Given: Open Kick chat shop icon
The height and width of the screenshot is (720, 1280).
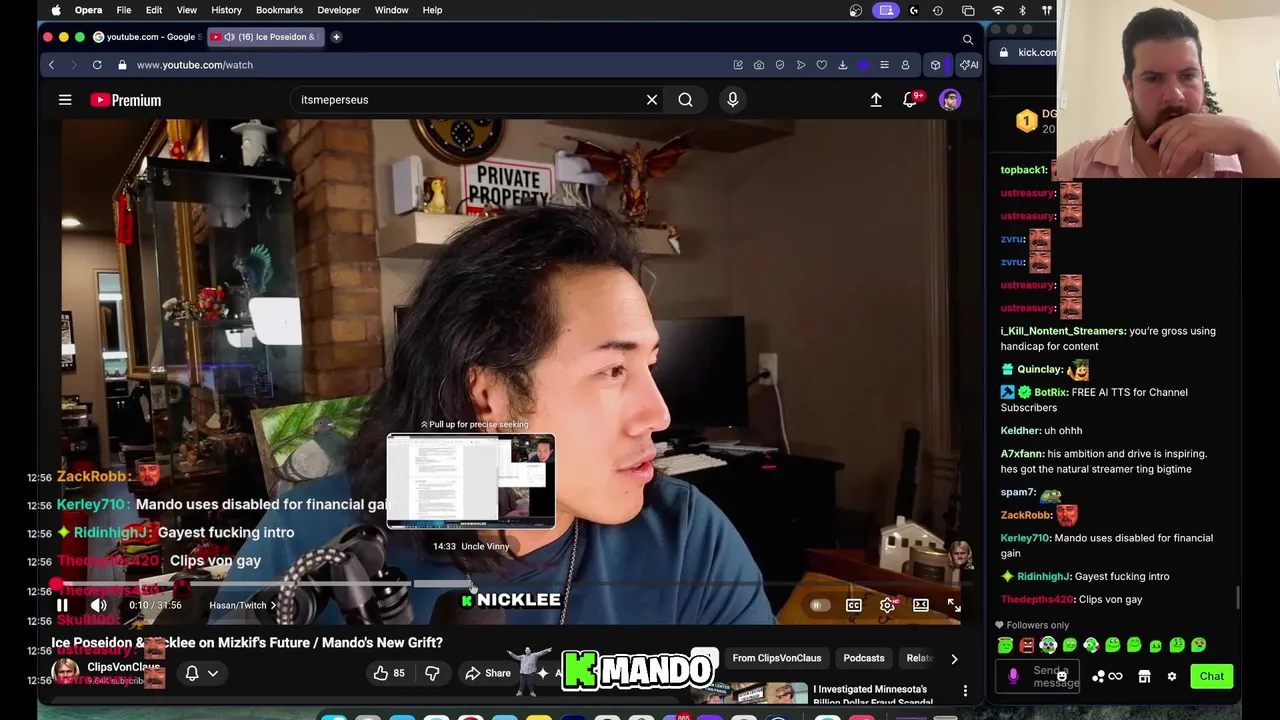Looking at the screenshot, I should (1144, 677).
